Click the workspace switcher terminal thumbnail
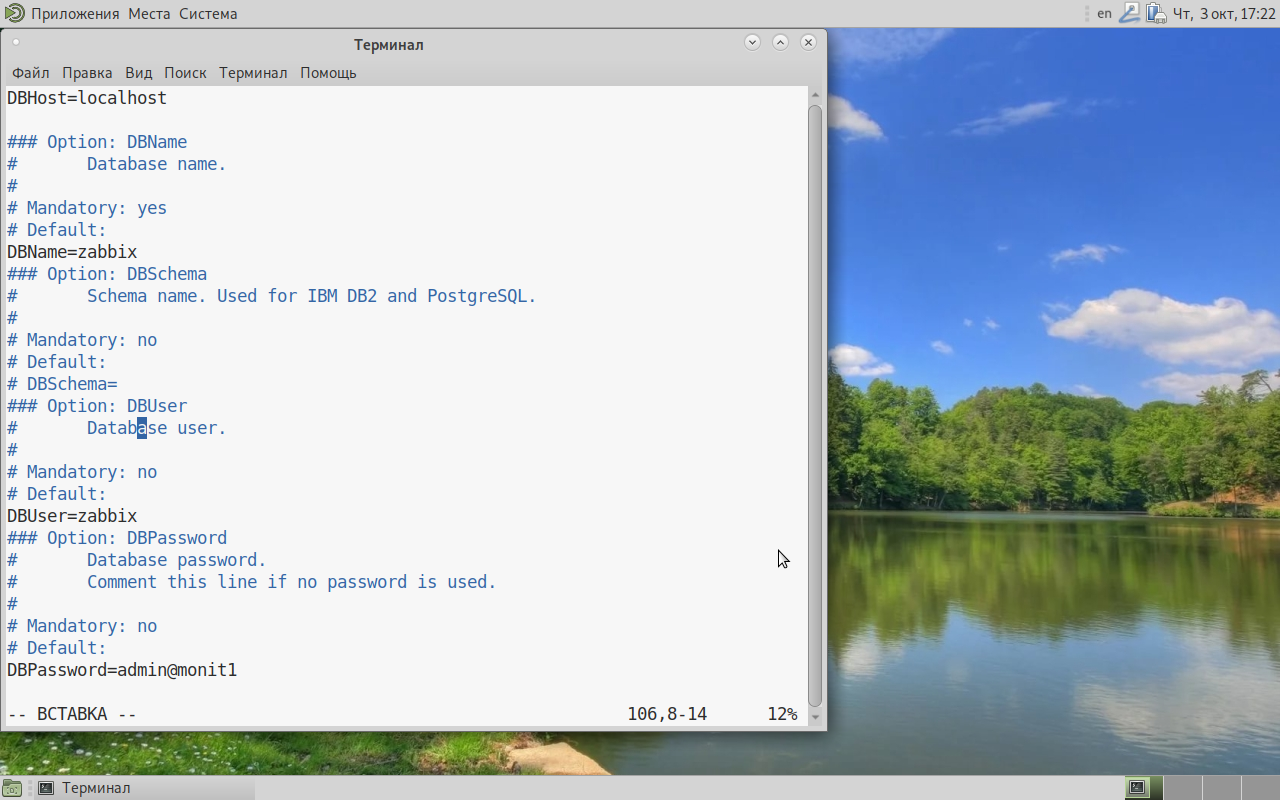1280x800 pixels. coord(1138,788)
